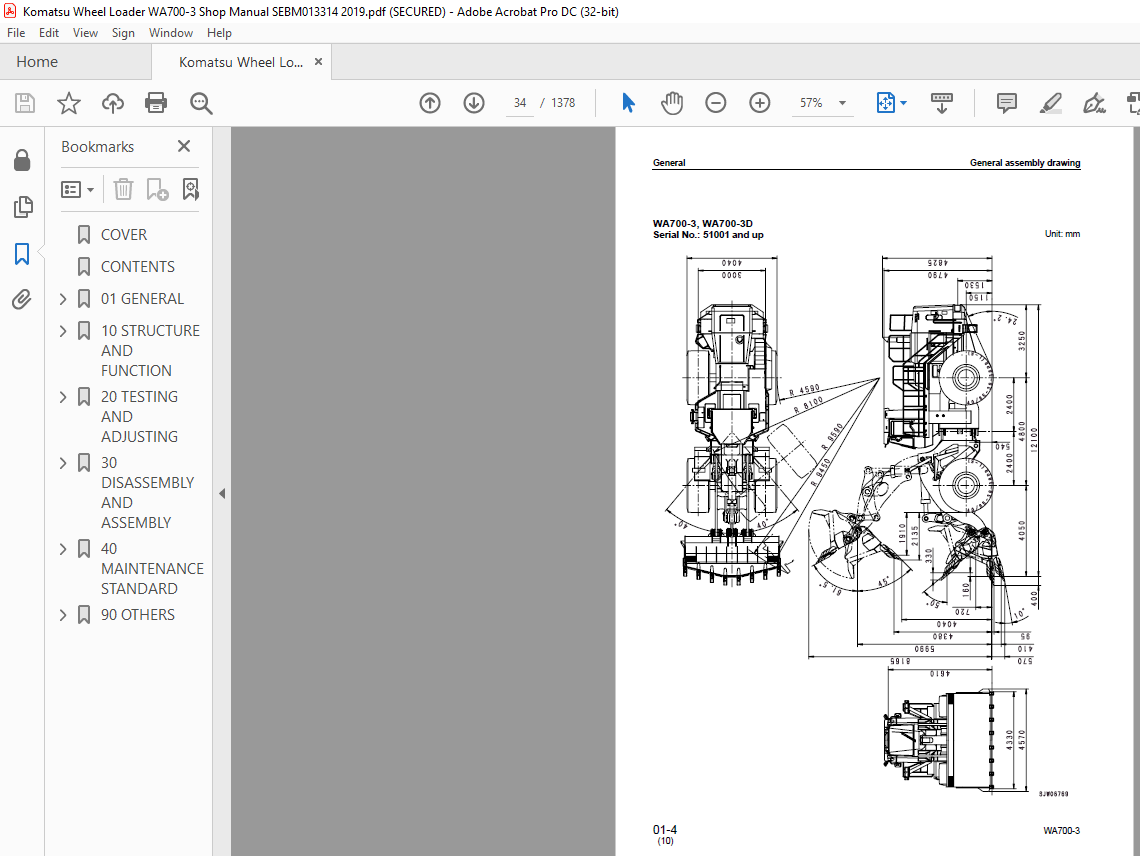Open the attachments paperclip panel
This screenshot has width=1140, height=856.
pos(23,300)
